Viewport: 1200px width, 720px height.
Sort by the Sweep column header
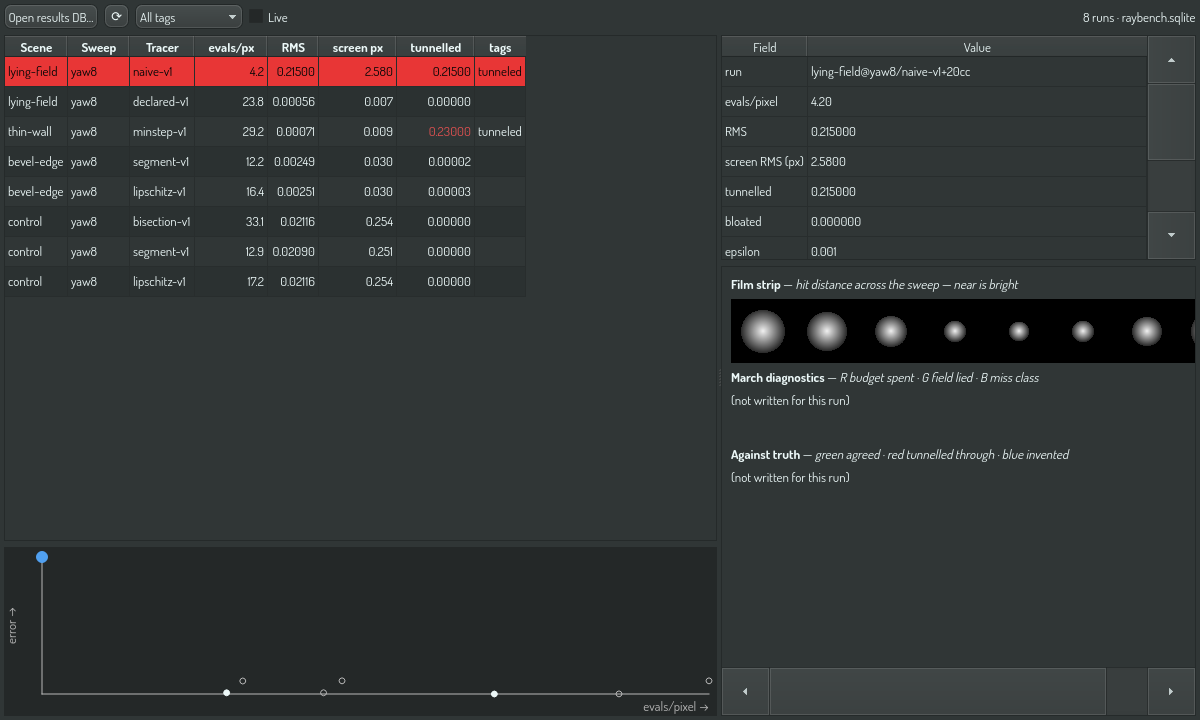98,47
